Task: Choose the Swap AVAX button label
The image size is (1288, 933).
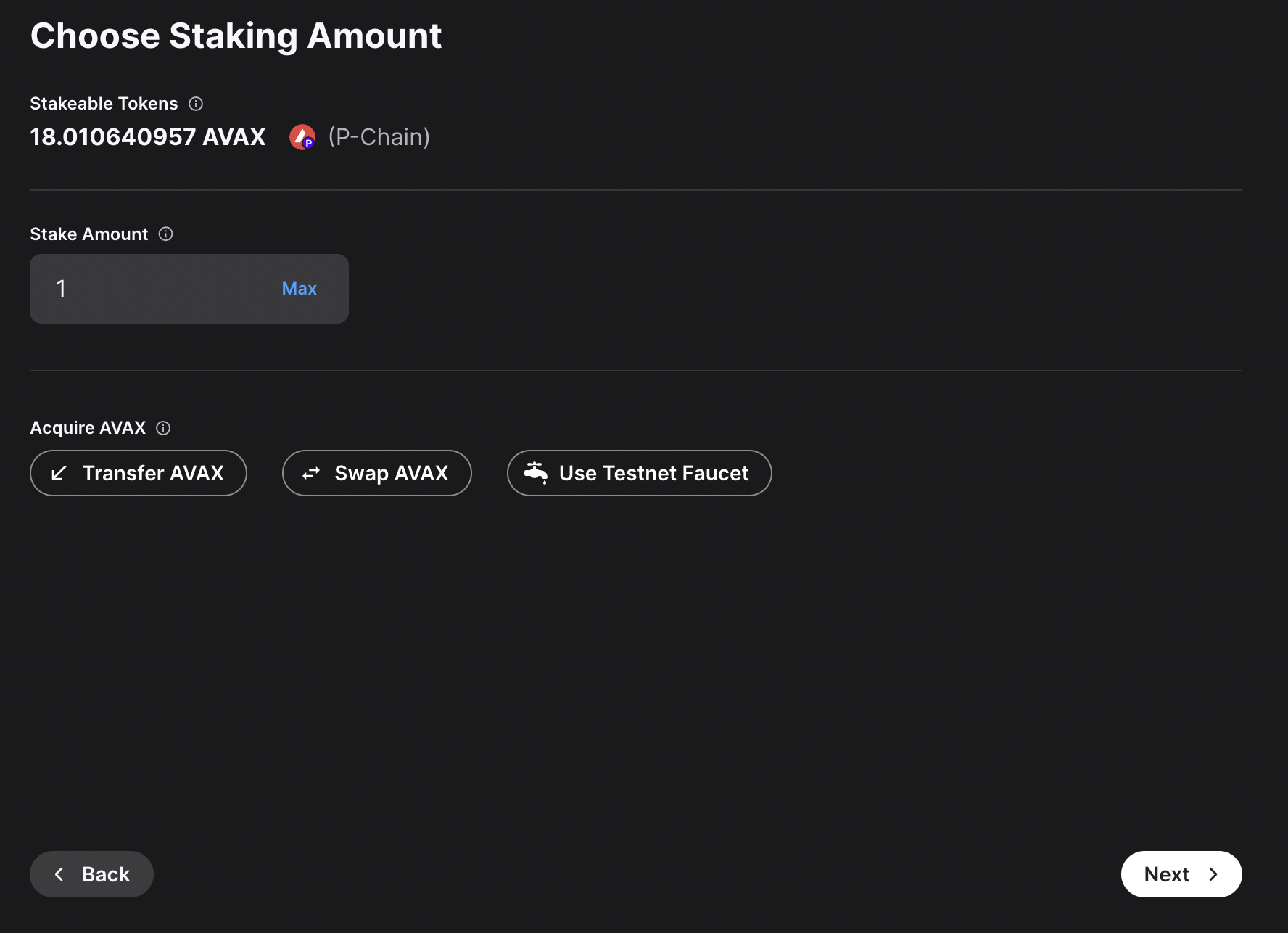Action: click(x=392, y=473)
